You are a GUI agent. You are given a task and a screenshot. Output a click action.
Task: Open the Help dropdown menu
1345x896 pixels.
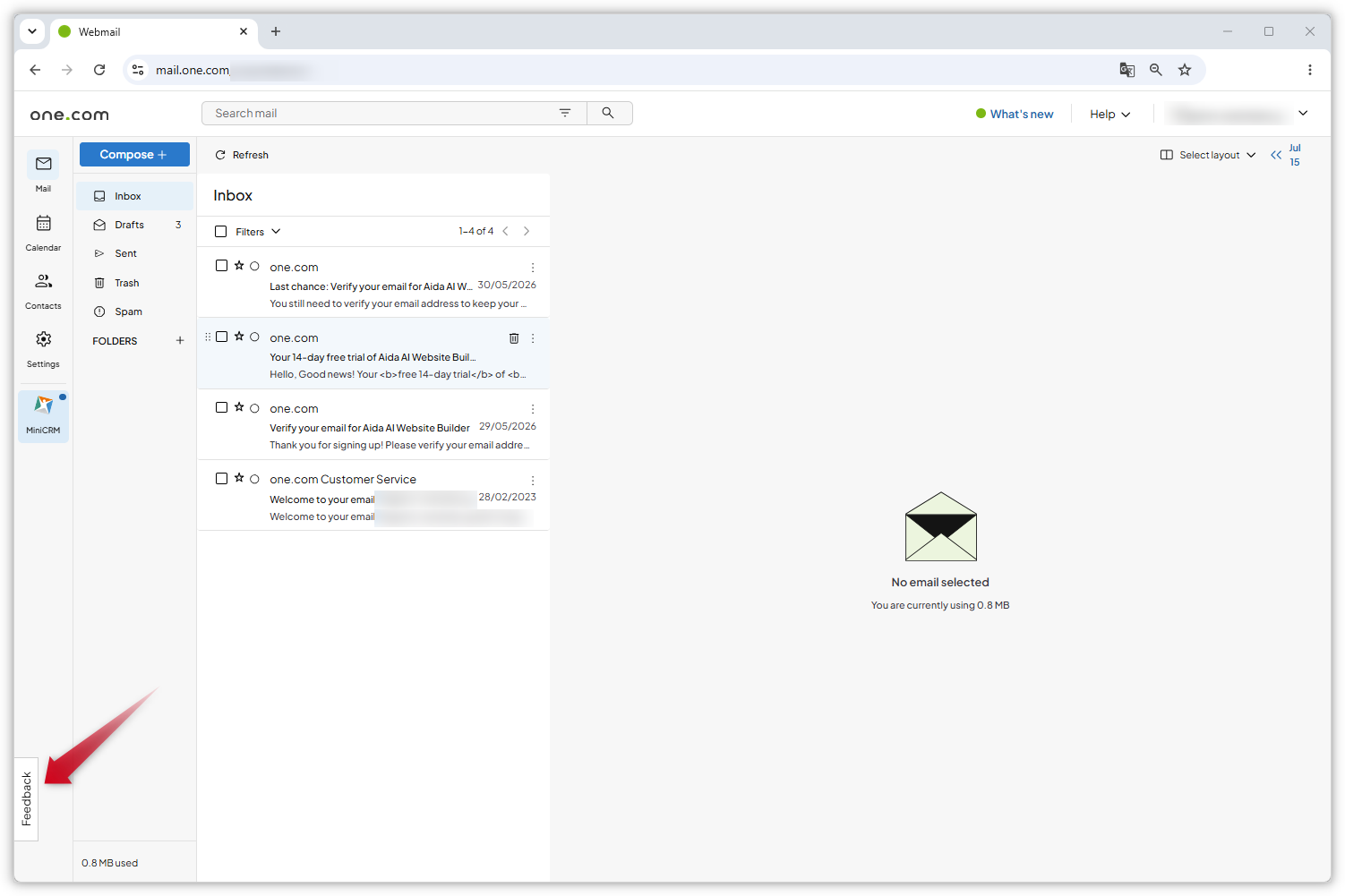(x=1110, y=115)
